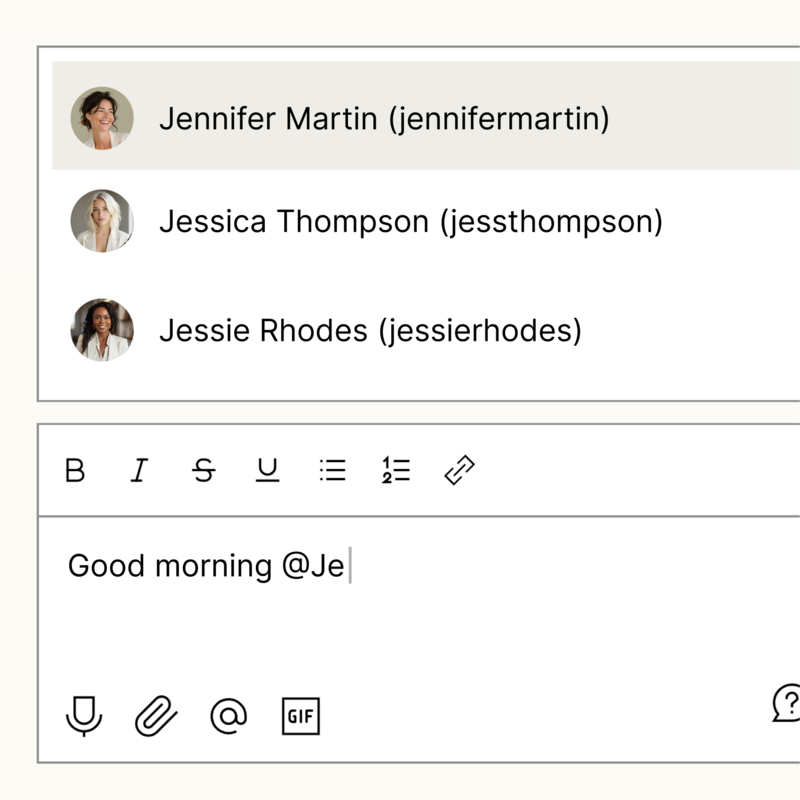Focus the message text after "Good morning @Je"
Image resolution: width=800 pixels, height=800 pixels.
click(350, 565)
